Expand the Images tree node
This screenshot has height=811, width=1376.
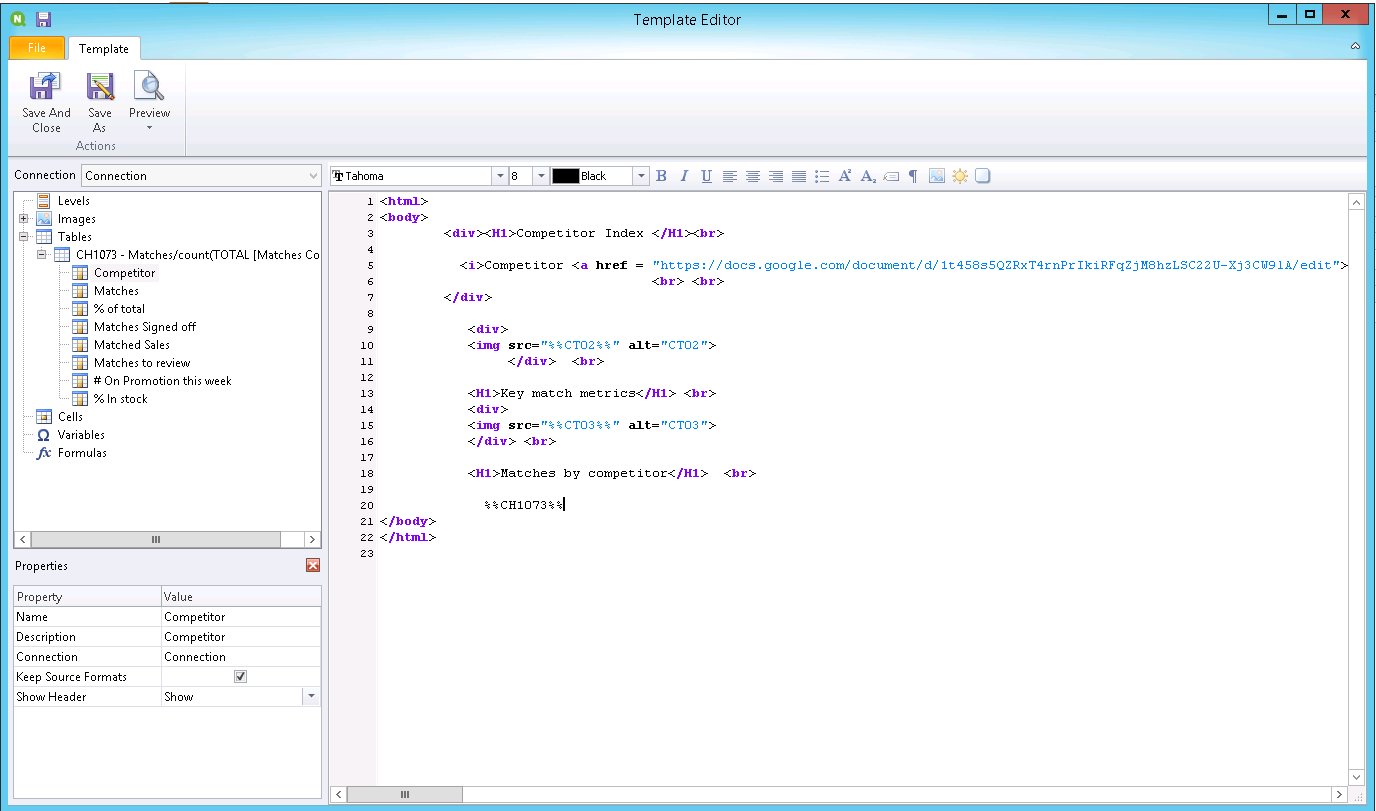(x=23, y=219)
